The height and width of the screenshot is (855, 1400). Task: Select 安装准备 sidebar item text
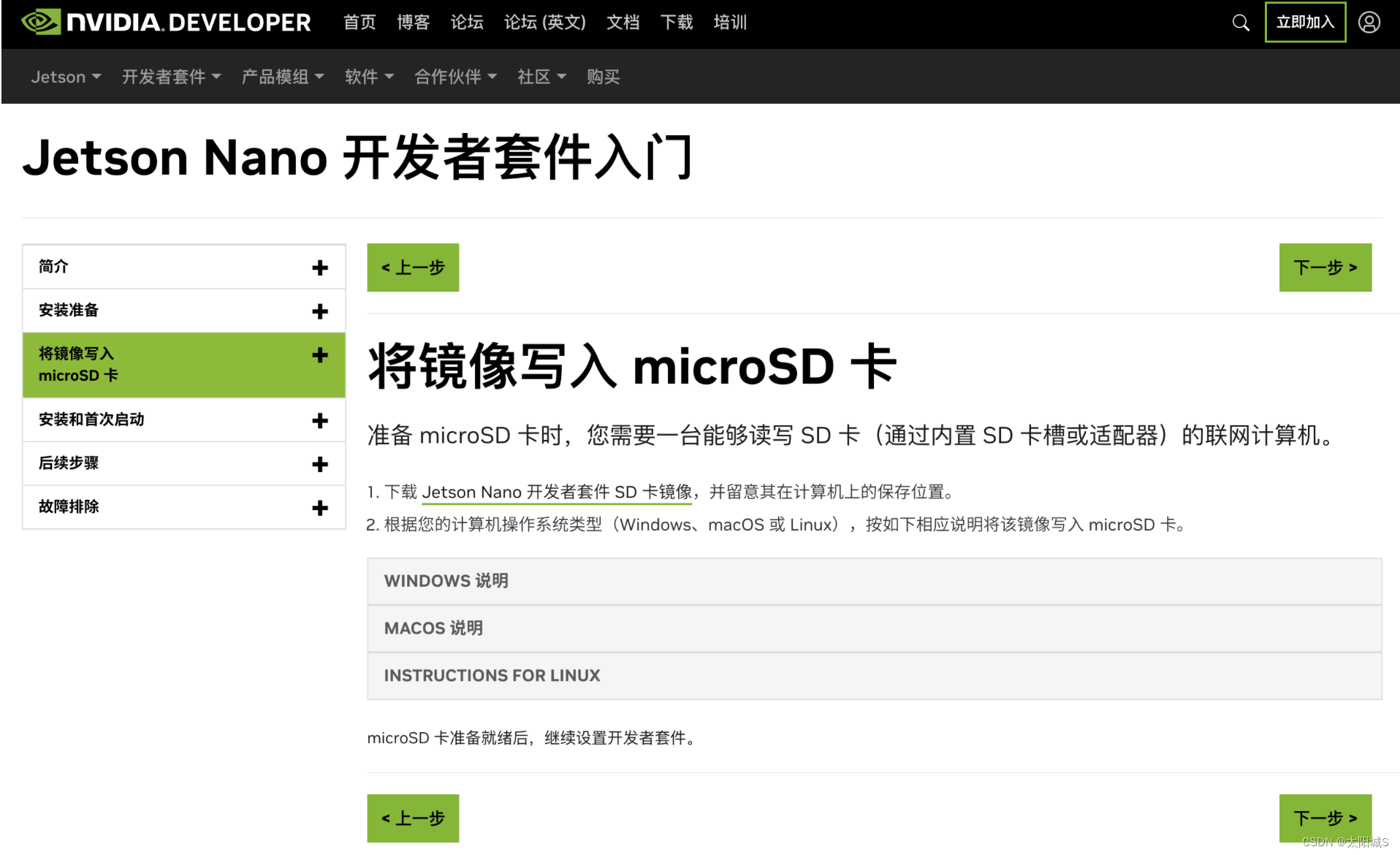point(69,310)
